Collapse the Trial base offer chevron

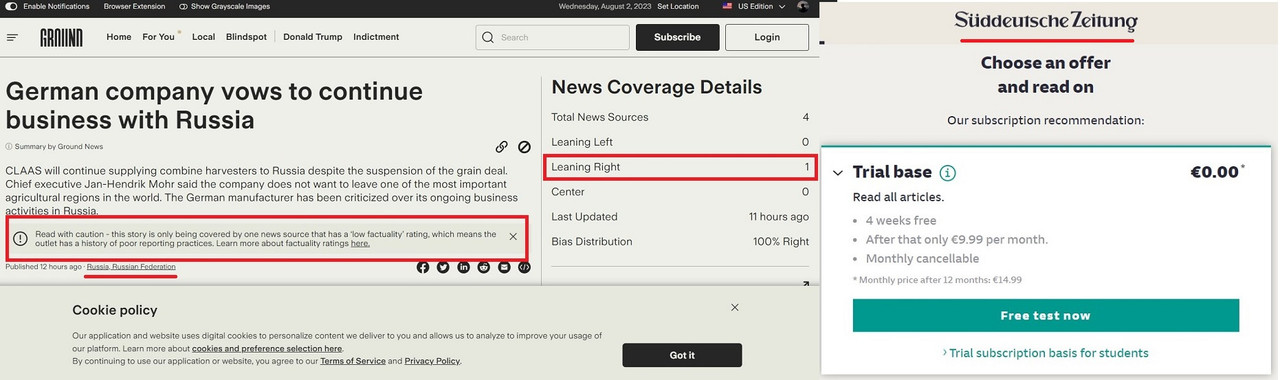(x=838, y=173)
